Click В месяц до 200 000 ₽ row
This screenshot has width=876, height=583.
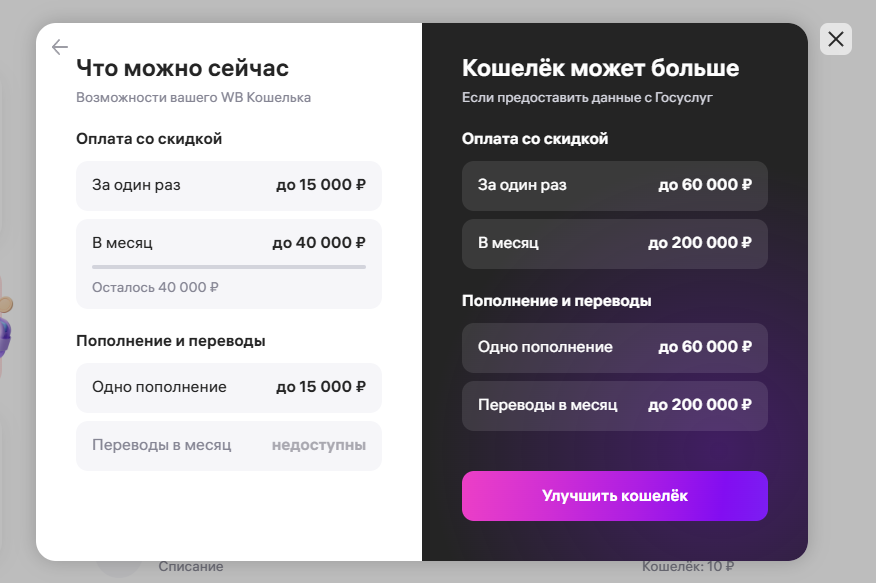coord(615,244)
